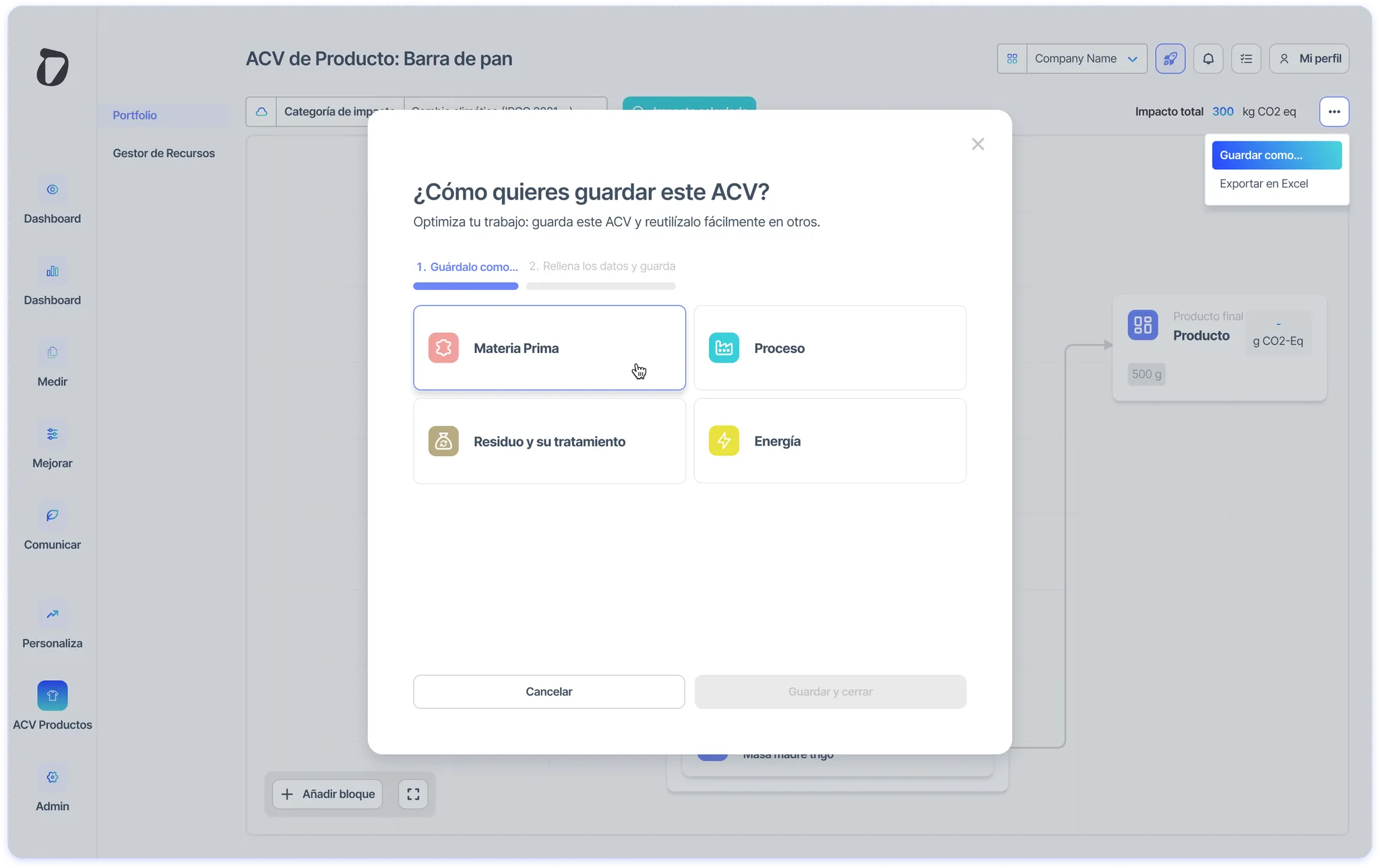Click the task list icon in header
Screen dimensions: 1380x868
[1246, 59]
